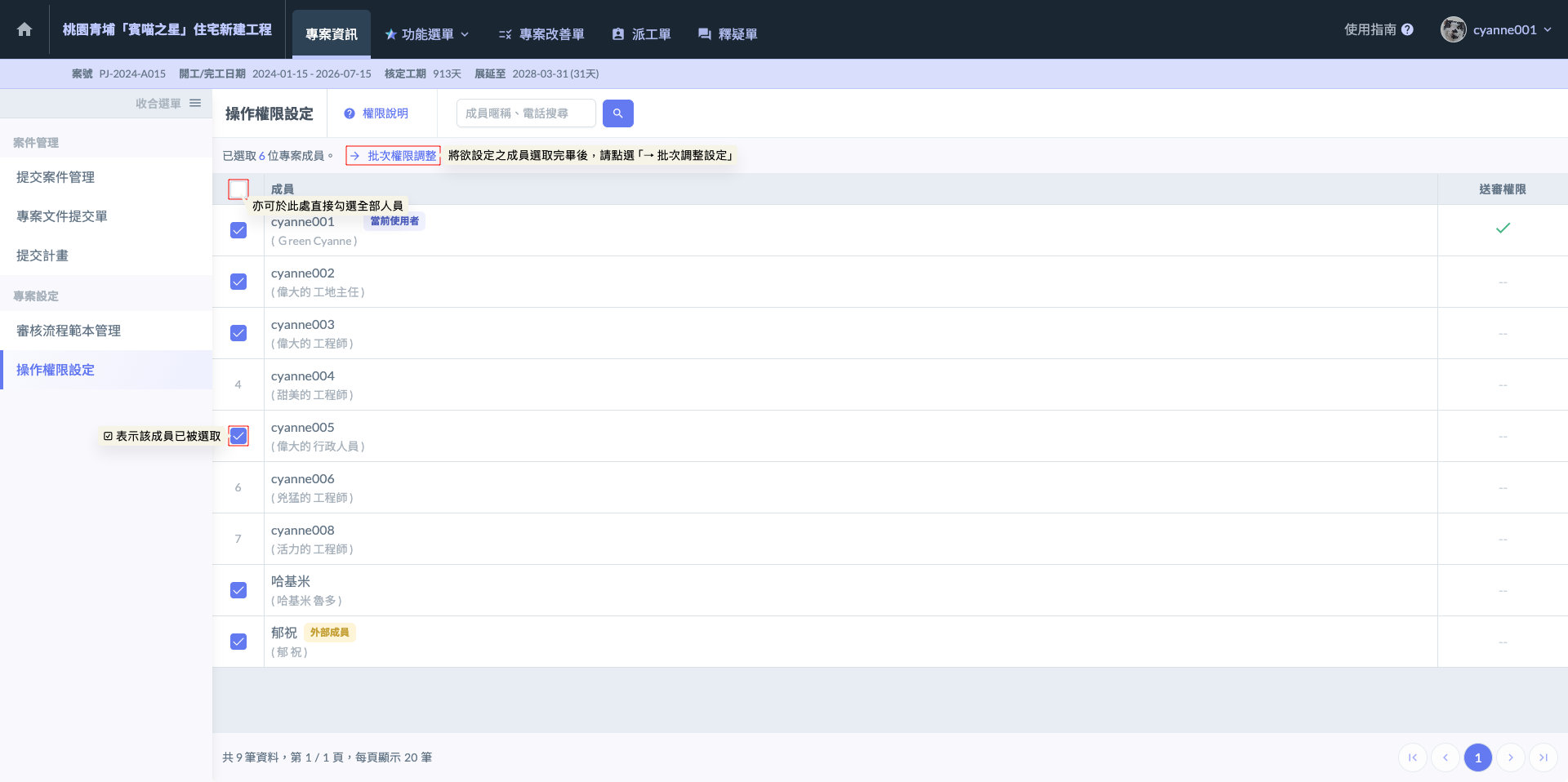The width and height of the screenshot is (1568, 782).
Task: Click the cyanne001 avatar image
Action: [1454, 29]
